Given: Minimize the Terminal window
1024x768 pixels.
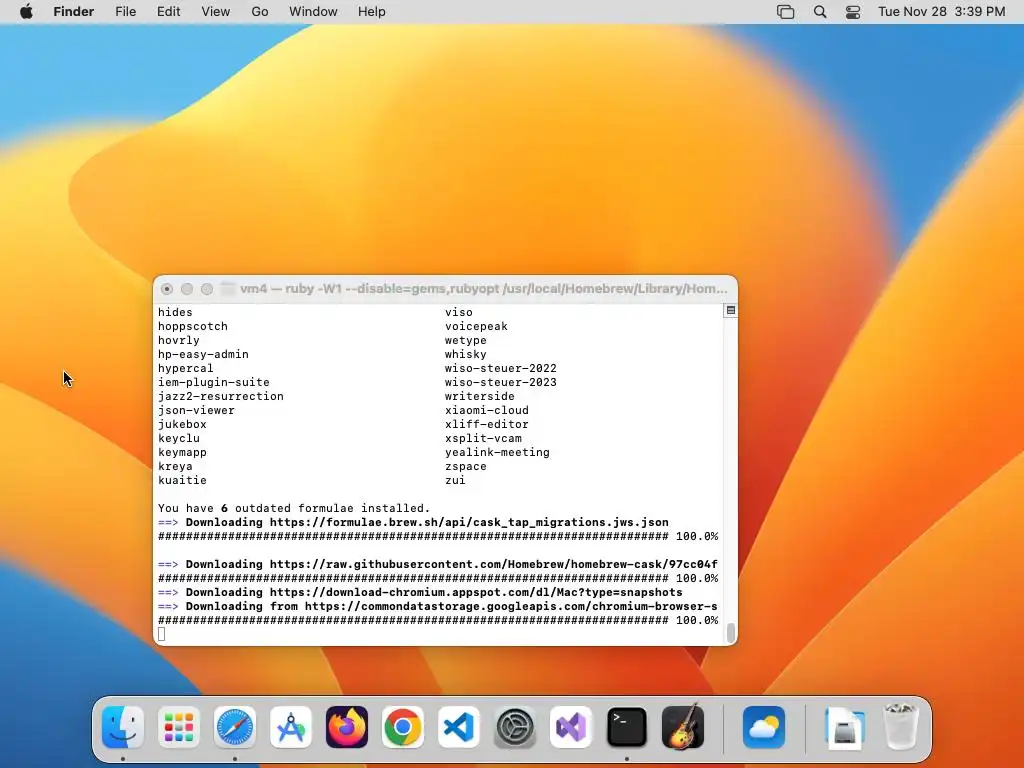Looking at the screenshot, I should [187, 289].
